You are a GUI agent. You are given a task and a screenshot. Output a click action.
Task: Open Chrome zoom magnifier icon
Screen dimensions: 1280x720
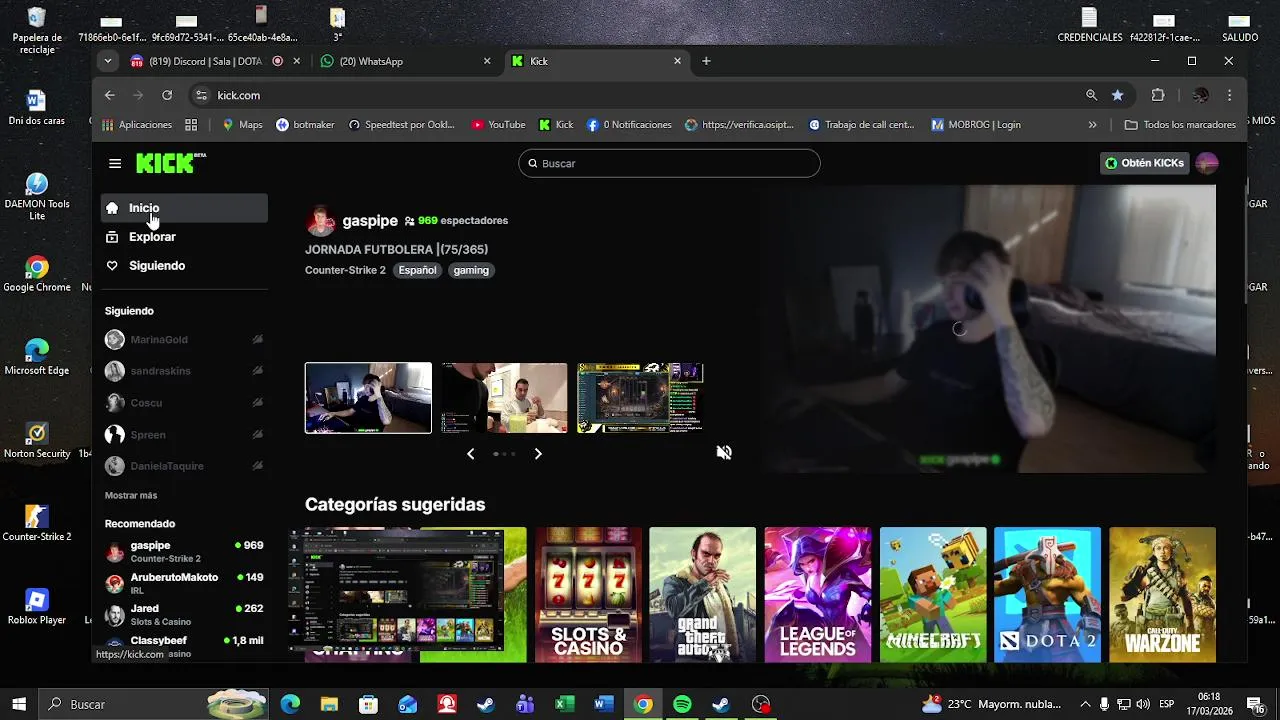point(1091,95)
